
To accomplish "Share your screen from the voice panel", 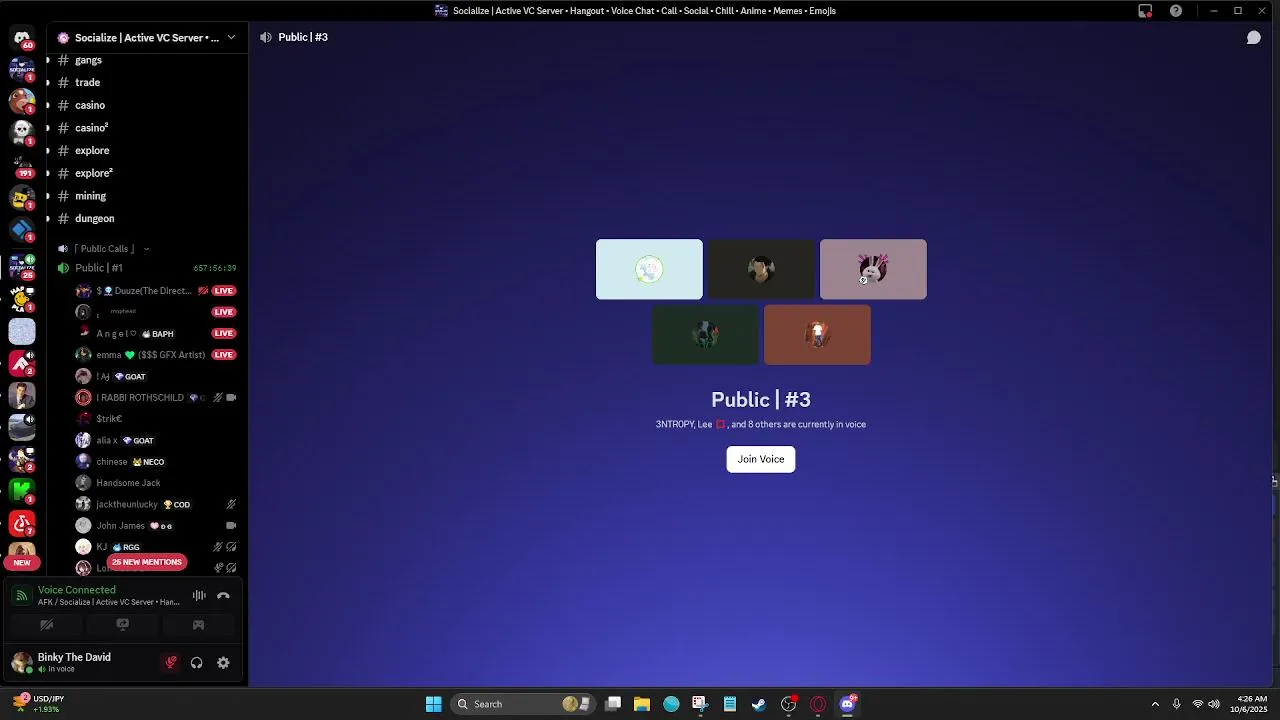I will pos(122,625).
